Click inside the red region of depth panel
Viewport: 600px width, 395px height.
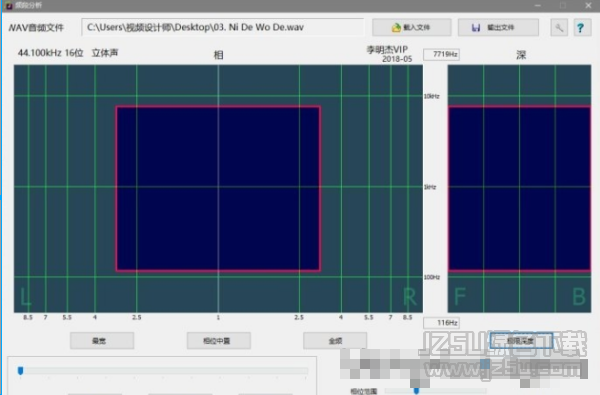tap(519, 189)
